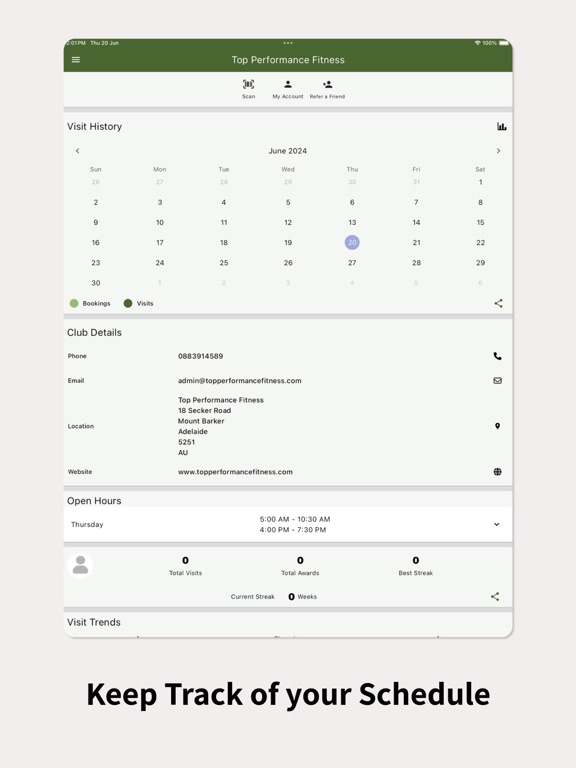576x768 pixels.
Task: Click the Visit Trends heading
Action: click(94, 622)
